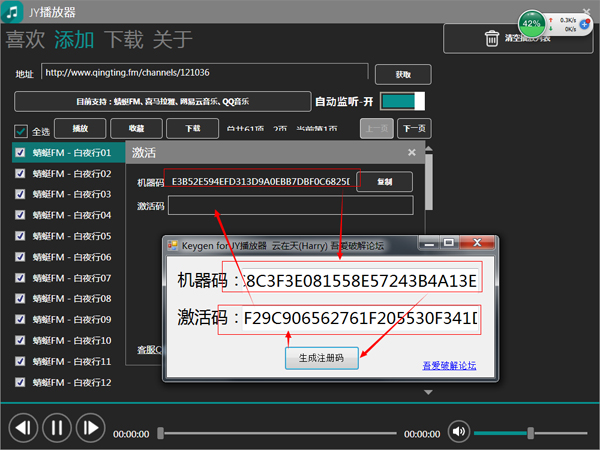This screenshot has width=600, height=450.
Task: Minimize the Keygen window
Action: coord(429,243)
